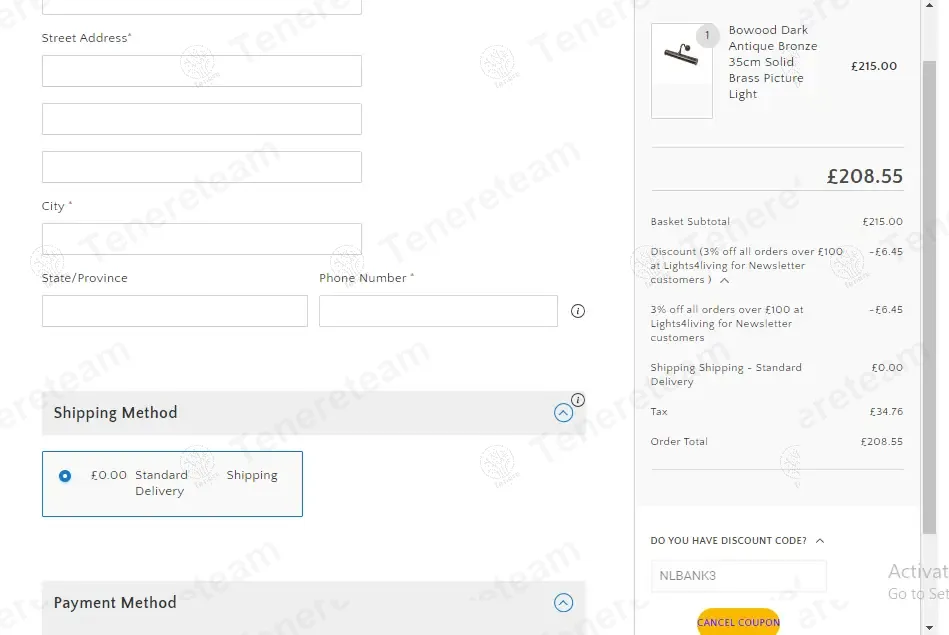Click the Cancel Coupon button
949x635 pixels.
point(738,622)
